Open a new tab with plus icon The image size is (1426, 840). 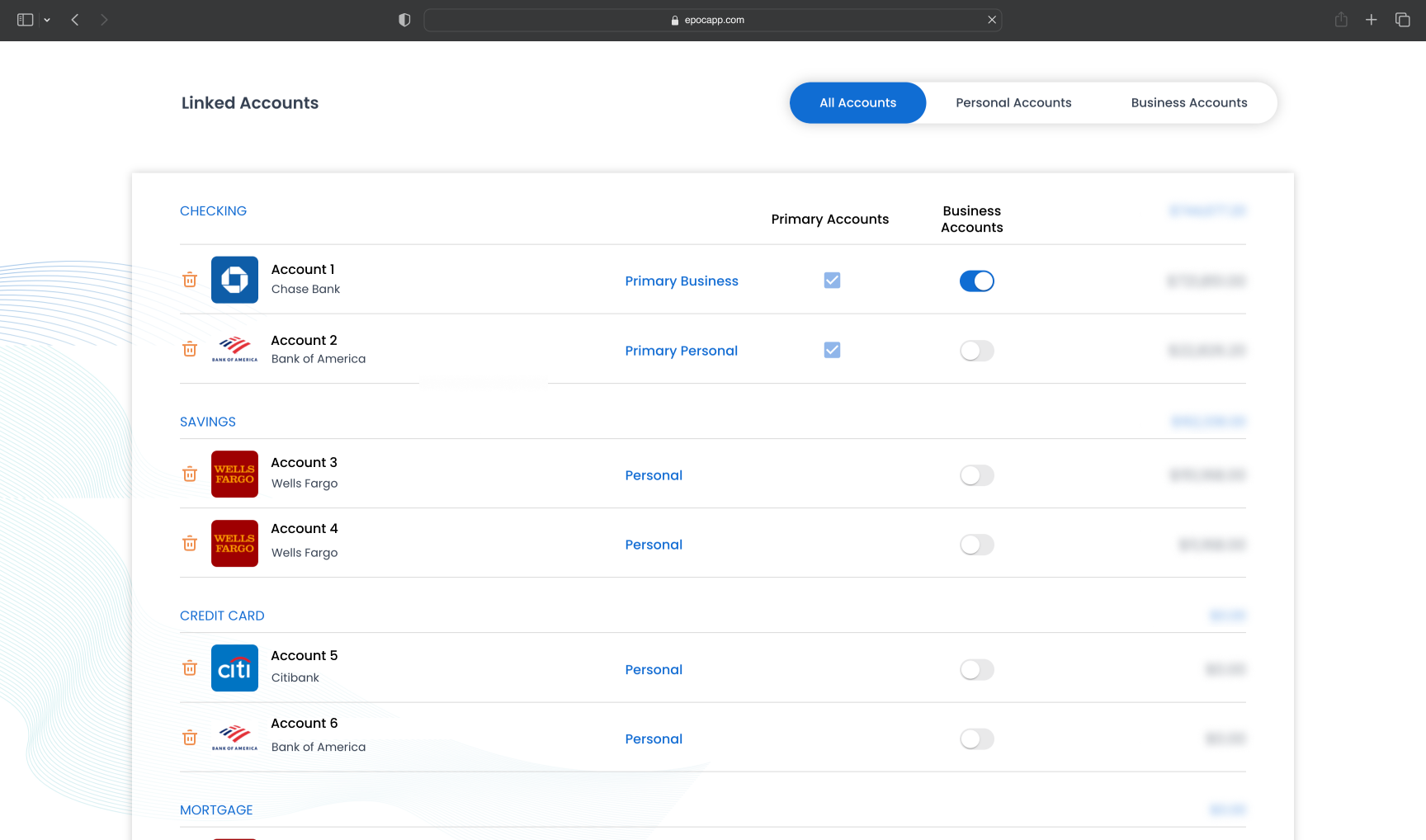point(1372,20)
